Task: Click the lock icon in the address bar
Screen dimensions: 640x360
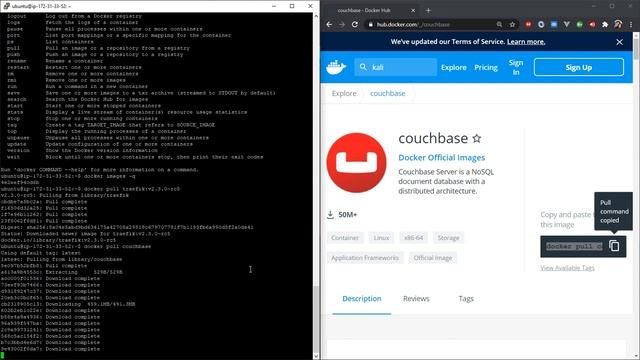Action: [x=371, y=24]
